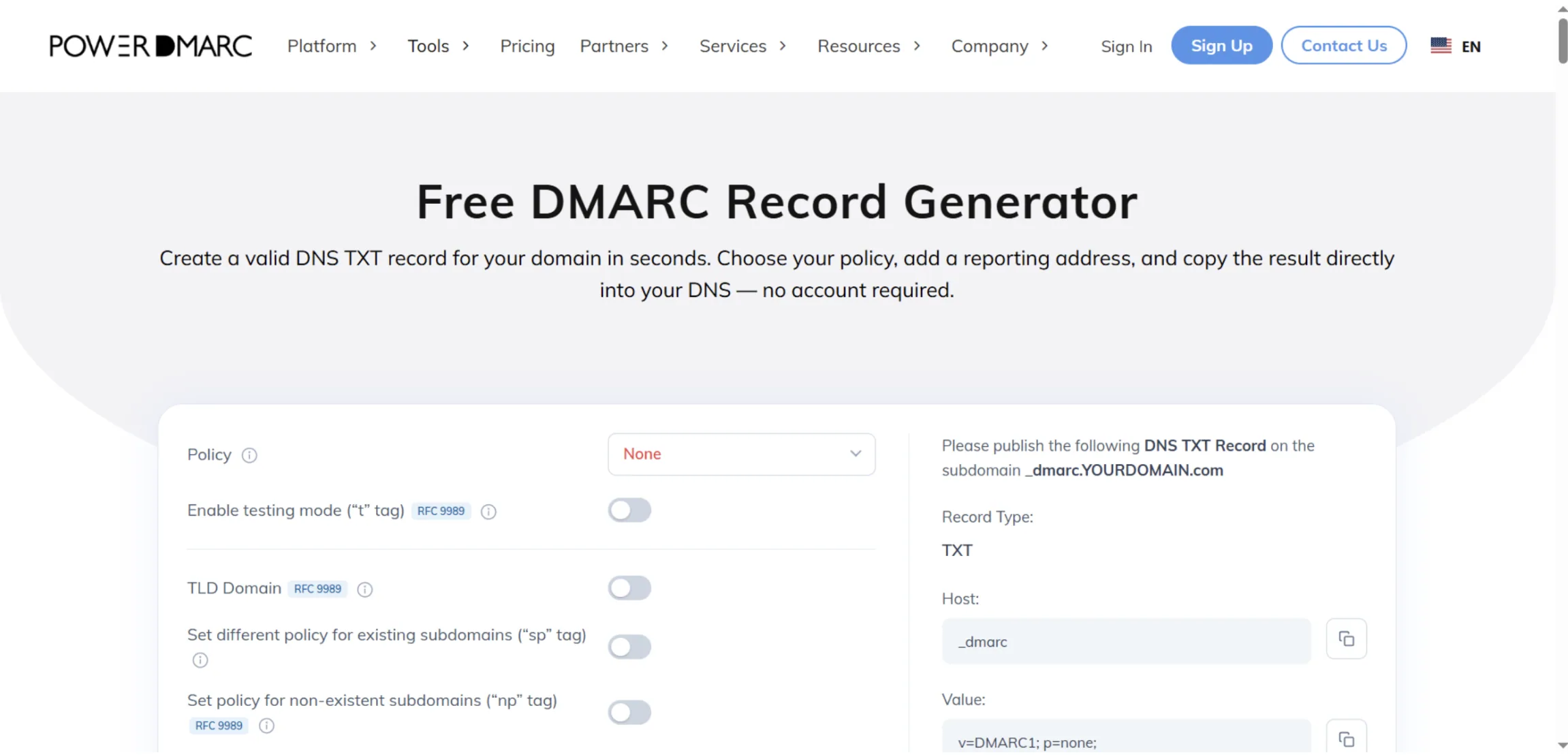Open info icon under sp tag label
This screenshot has height=755, width=1568.
[x=200, y=660]
